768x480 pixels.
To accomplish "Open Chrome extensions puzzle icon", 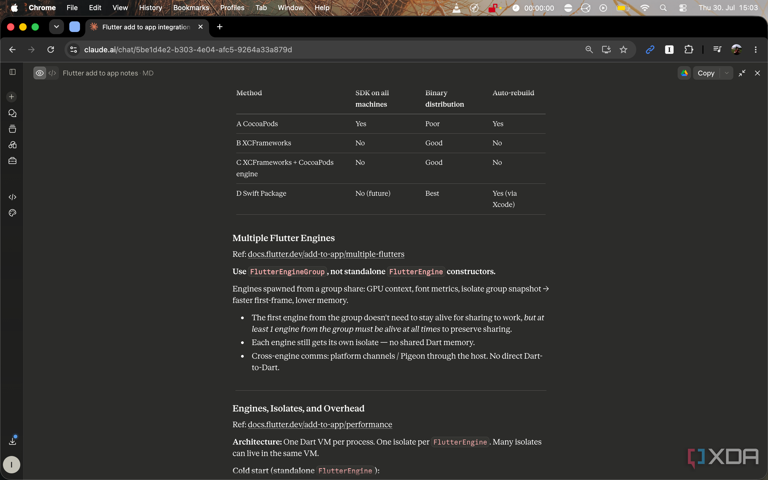I will (688, 49).
